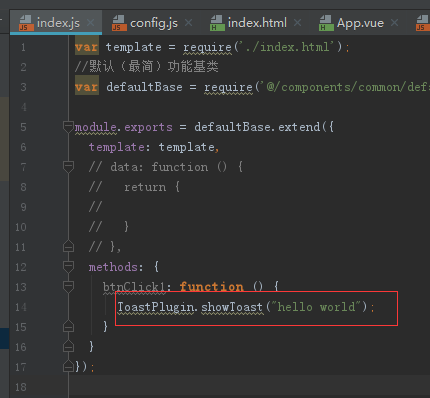This screenshot has height=398, width=430.
Task: Click the file icon on App.vue tab
Action: 326,23
